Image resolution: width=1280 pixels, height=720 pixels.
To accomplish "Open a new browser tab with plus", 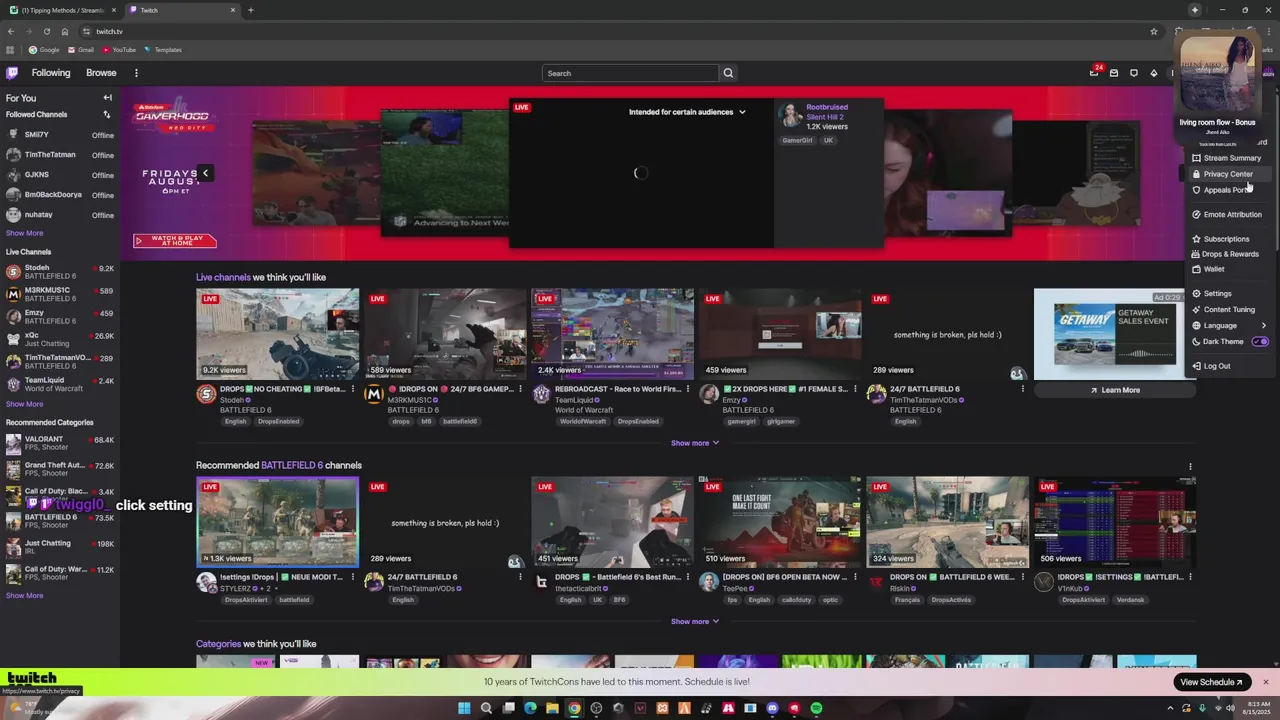I will pos(250,10).
